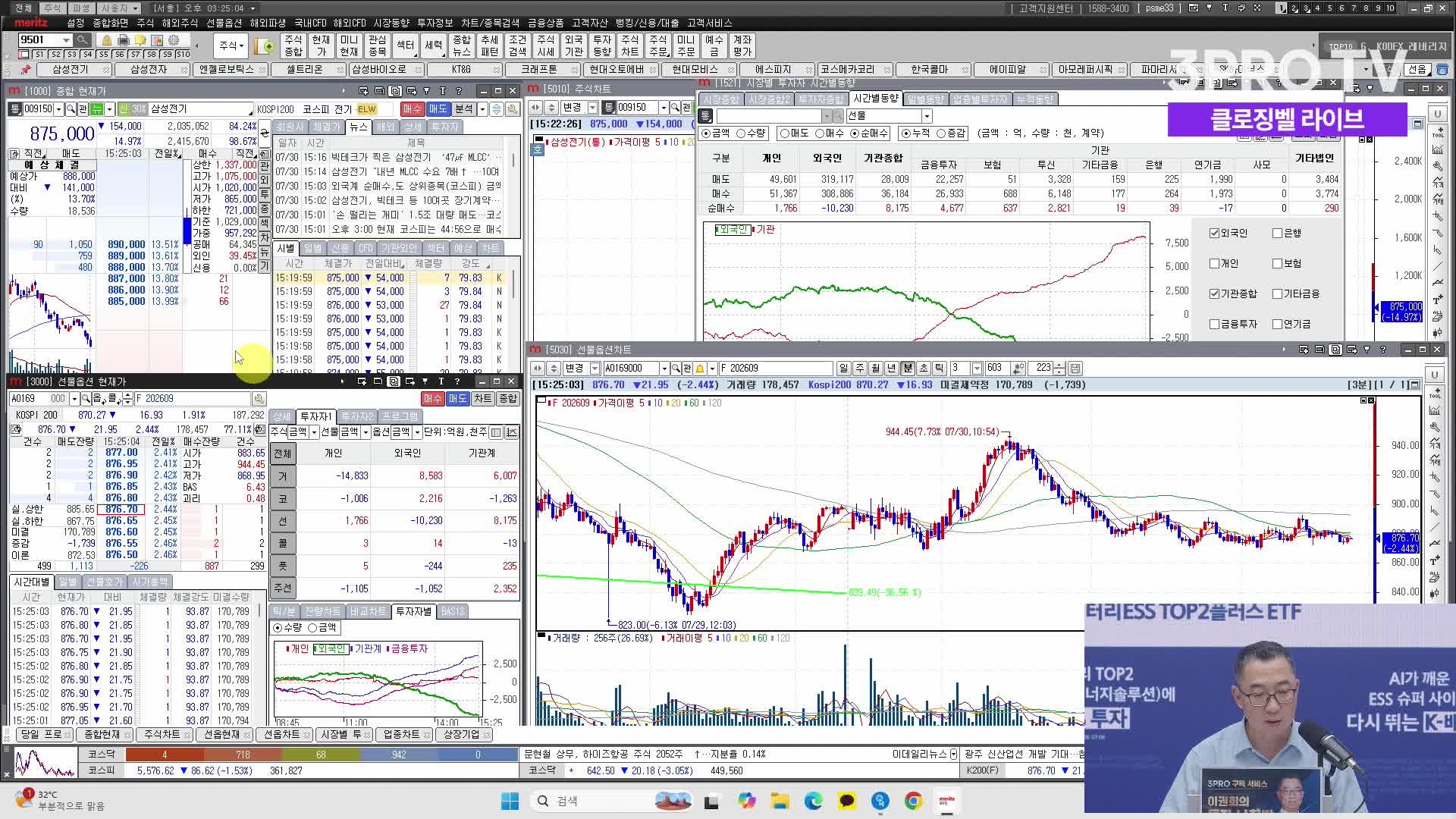
Task: Select the 매도 radio button in 시장별 투자자 window
Action: [x=785, y=133]
